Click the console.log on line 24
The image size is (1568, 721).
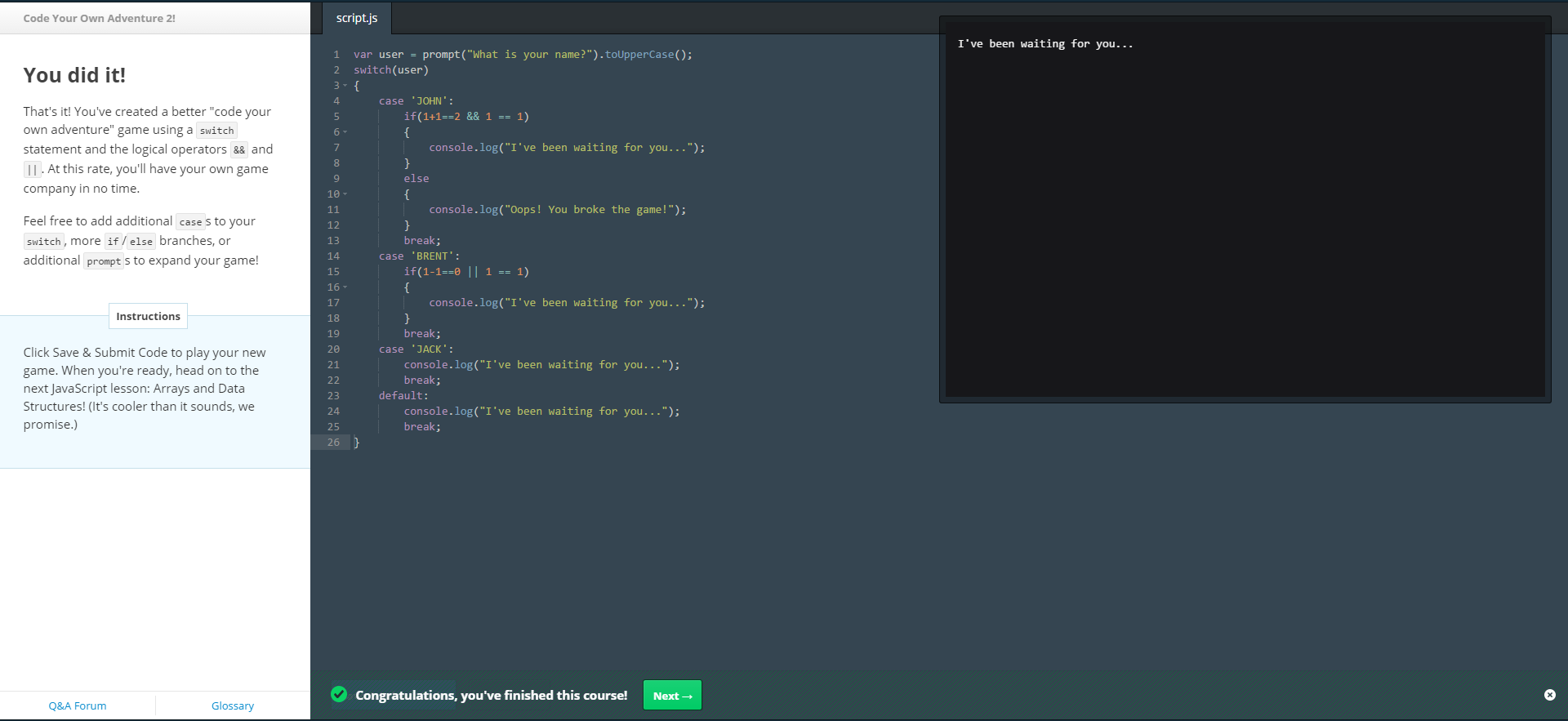click(541, 412)
